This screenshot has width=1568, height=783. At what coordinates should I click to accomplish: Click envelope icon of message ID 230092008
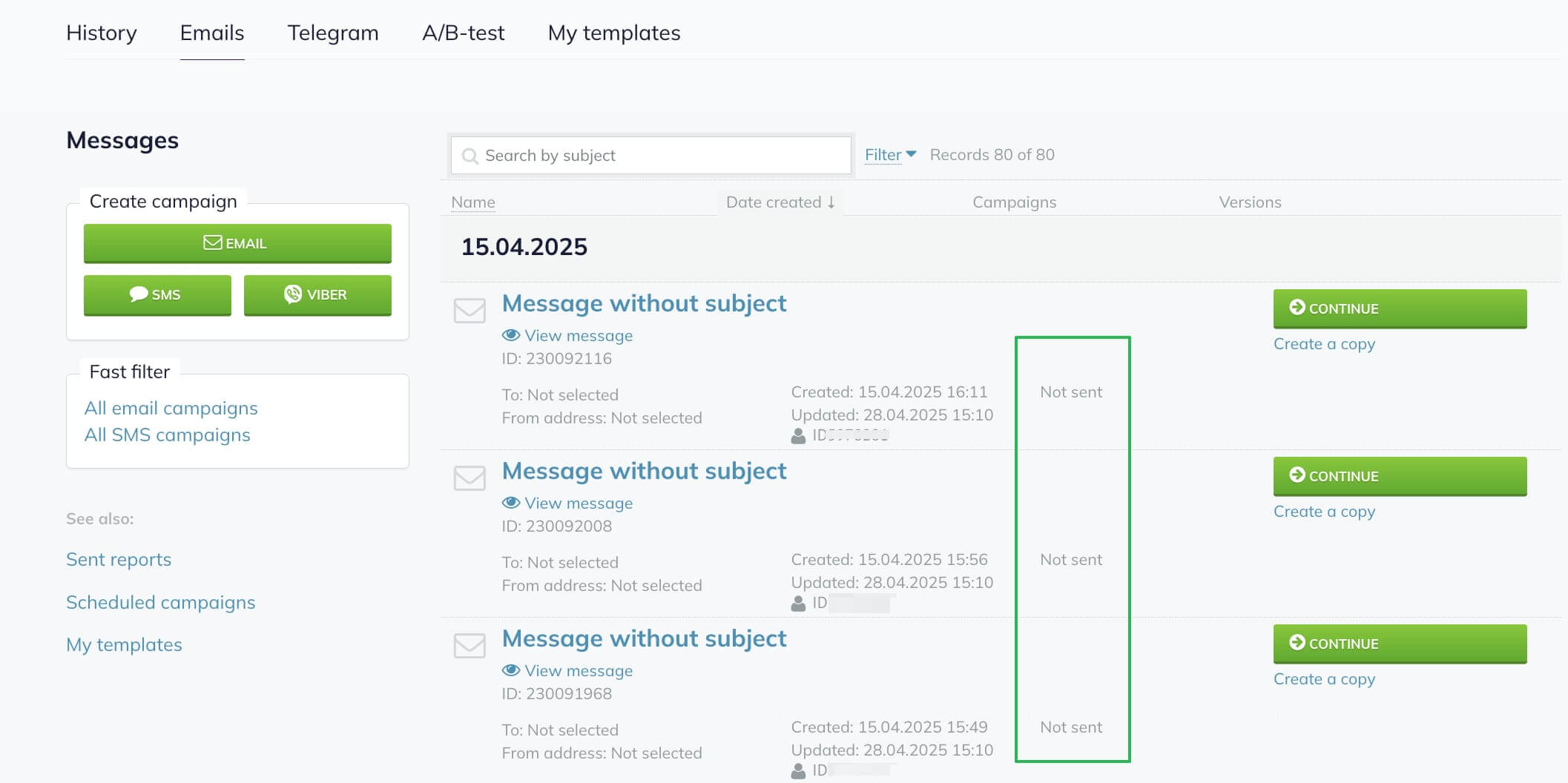[470, 478]
